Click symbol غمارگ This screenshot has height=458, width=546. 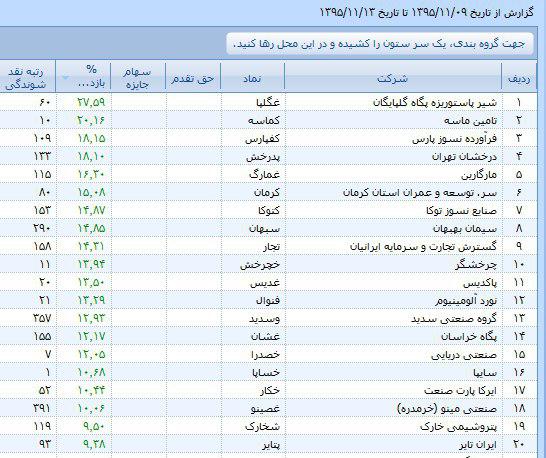[264, 174]
